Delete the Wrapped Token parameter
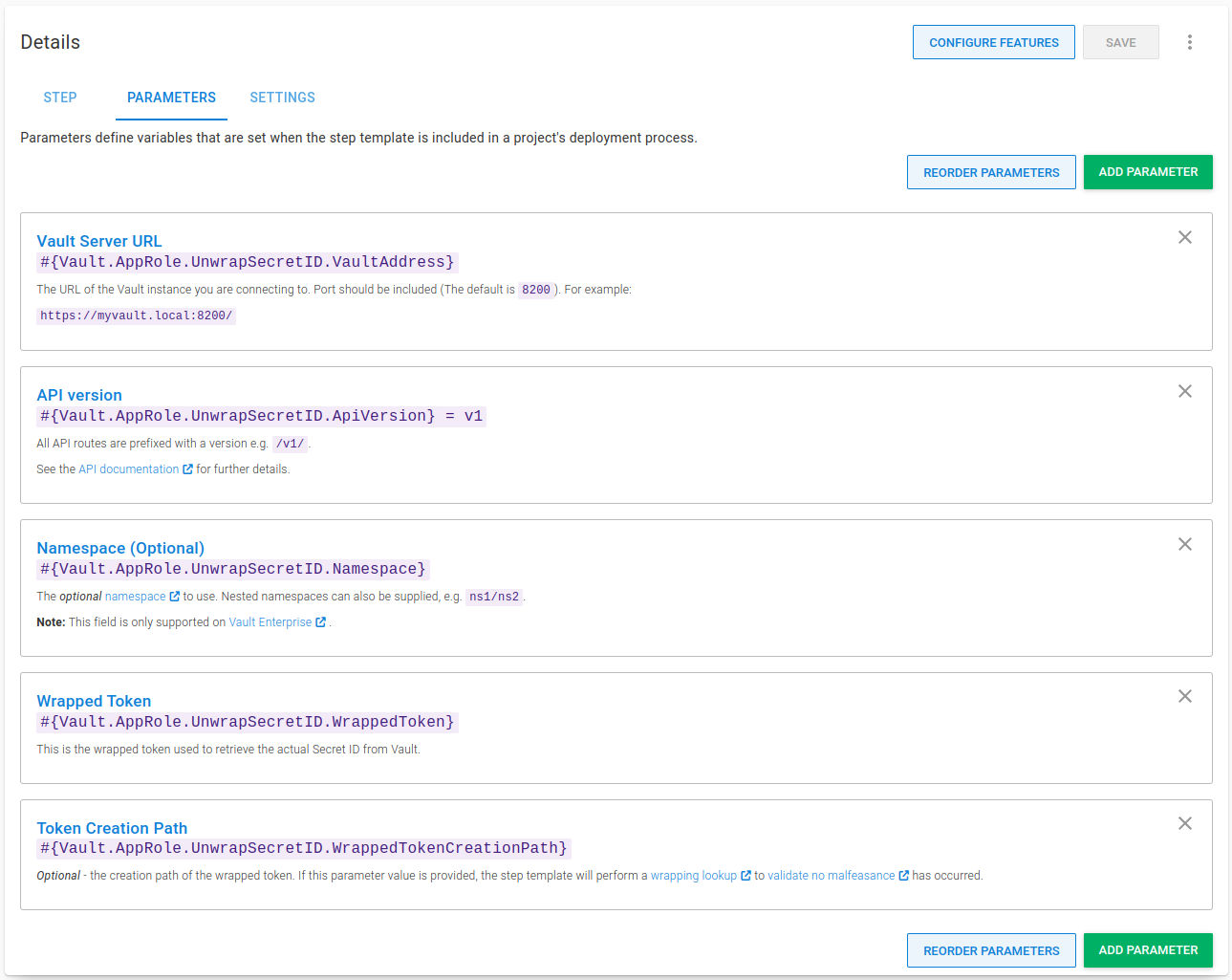The height and width of the screenshot is (980, 1232). pyautogui.click(x=1184, y=697)
